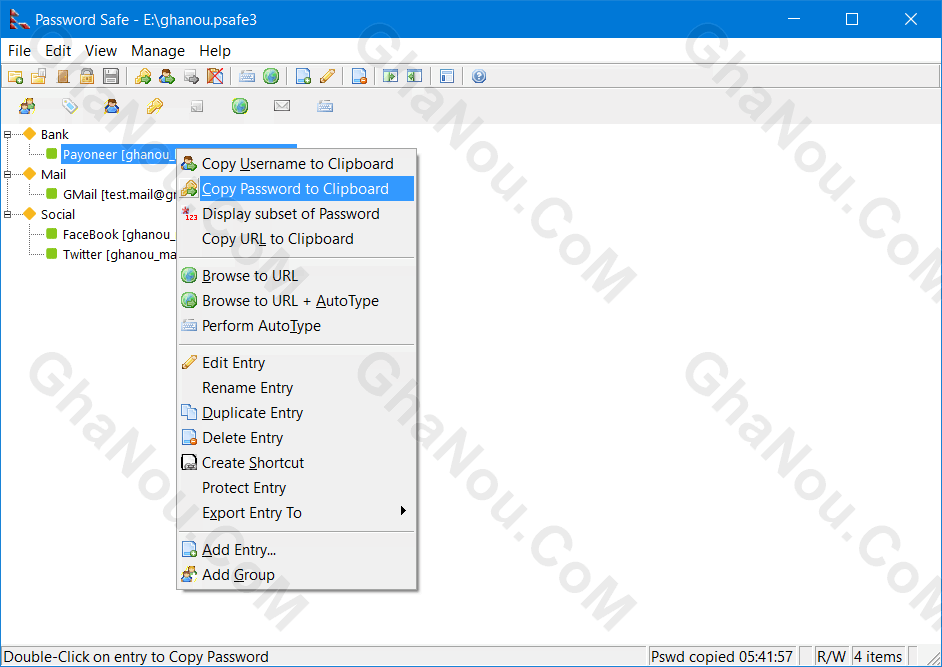Choose Create Shortcut from context menu
Image resolution: width=942 pixels, height=667 pixels.
297,463
